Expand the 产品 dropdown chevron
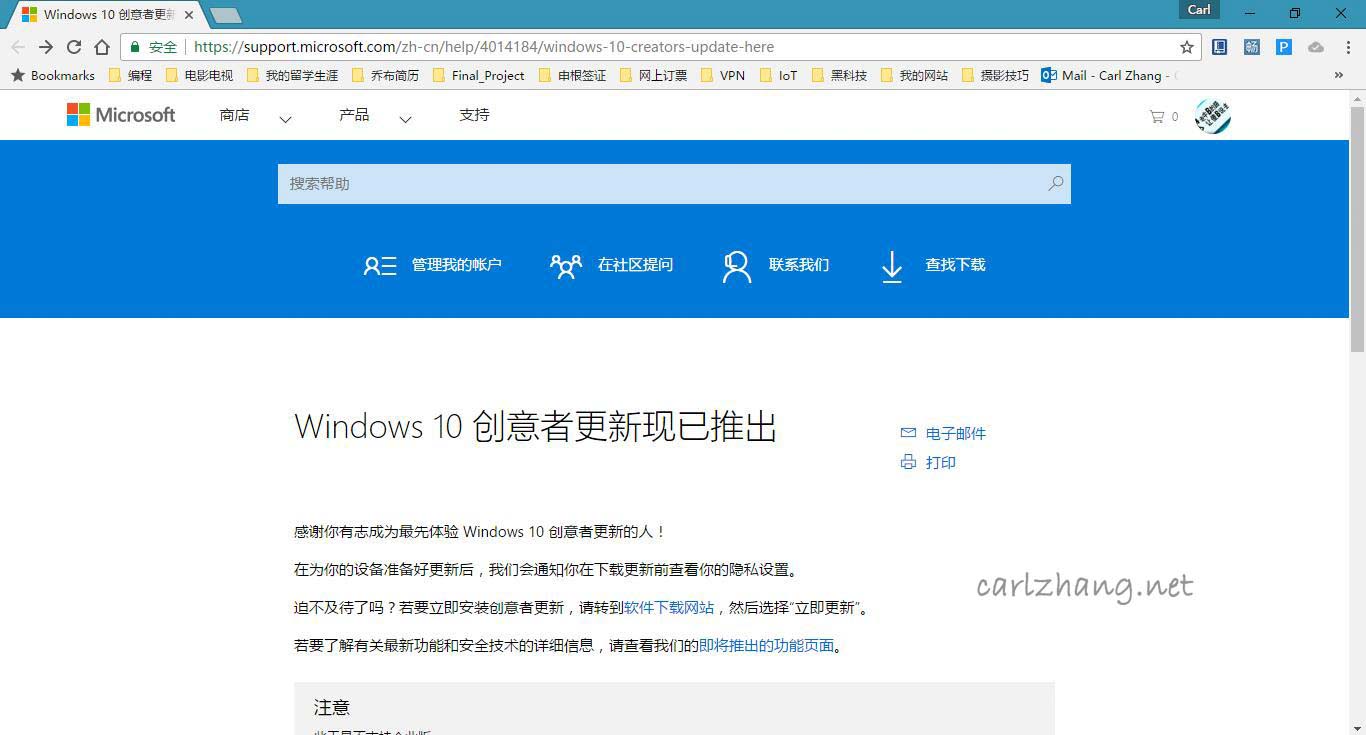Image resolution: width=1366 pixels, height=735 pixels. [x=405, y=118]
